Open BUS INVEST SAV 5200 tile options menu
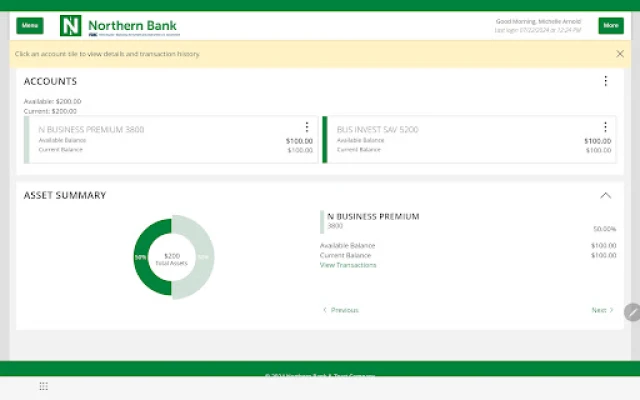This screenshot has height=400, width=640. coord(605,127)
